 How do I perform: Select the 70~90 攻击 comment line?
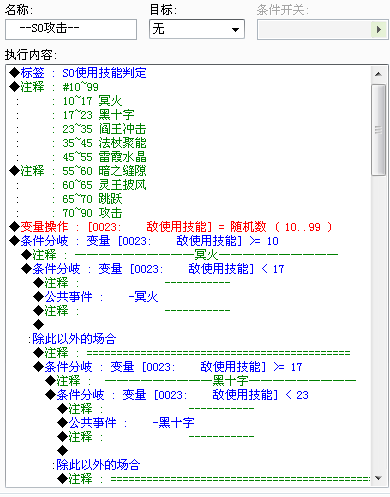69,213
